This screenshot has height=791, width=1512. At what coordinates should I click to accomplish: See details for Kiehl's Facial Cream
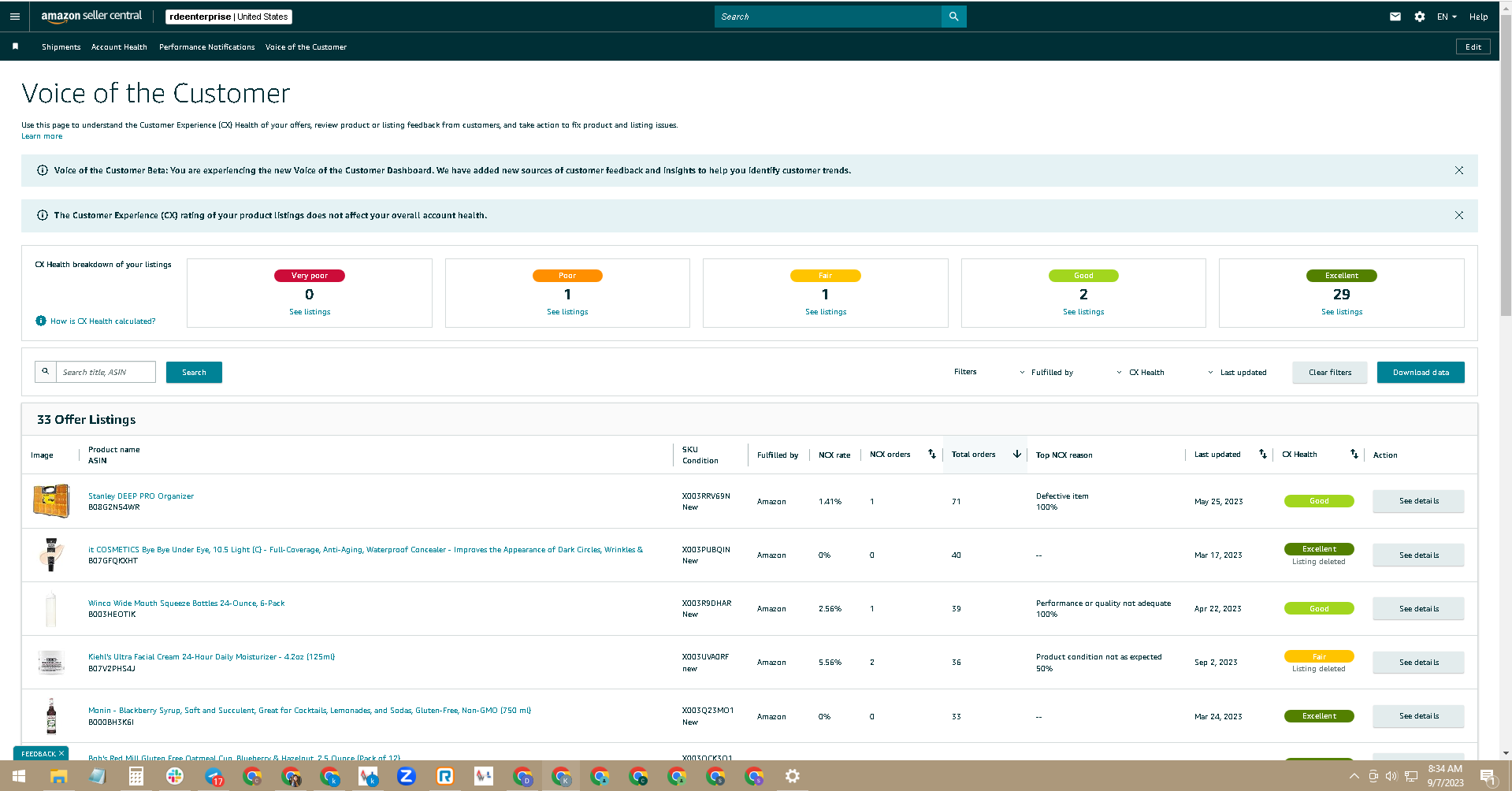1418,662
